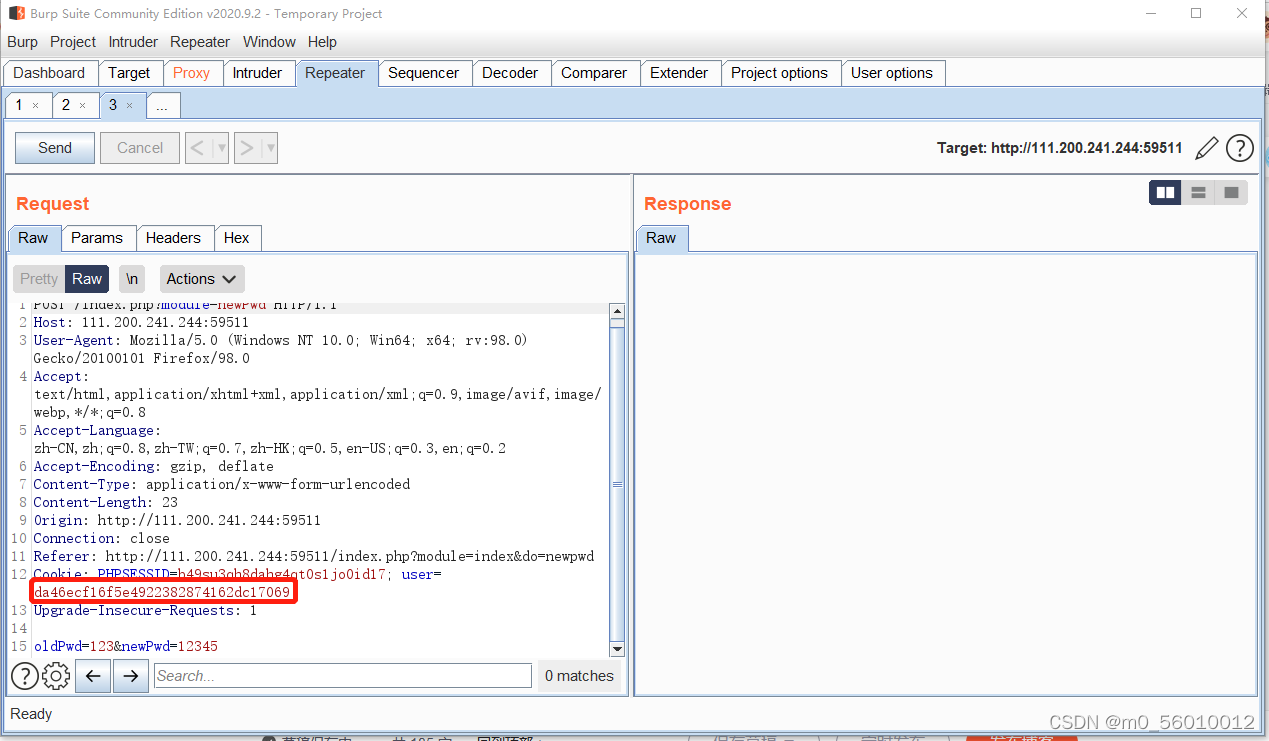Click the 0 matches label
The image size is (1269, 741).
pyautogui.click(x=579, y=676)
